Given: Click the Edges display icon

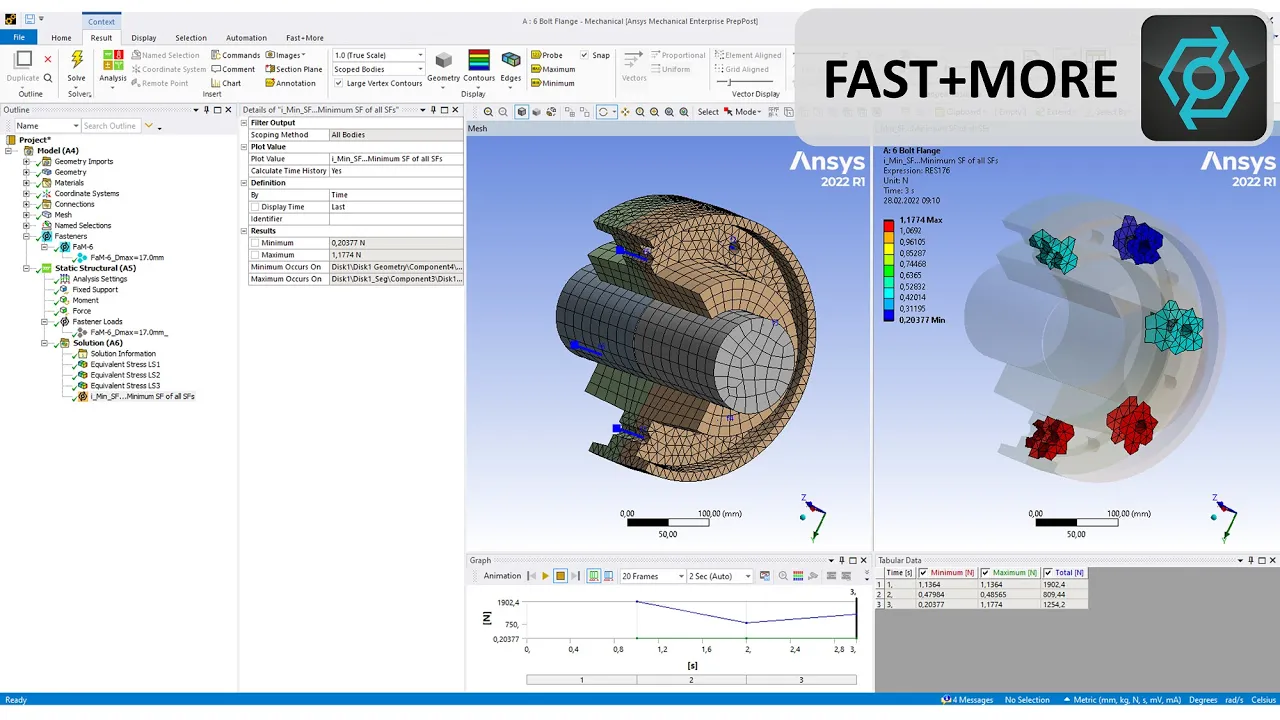Looking at the screenshot, I should [511, 62].
